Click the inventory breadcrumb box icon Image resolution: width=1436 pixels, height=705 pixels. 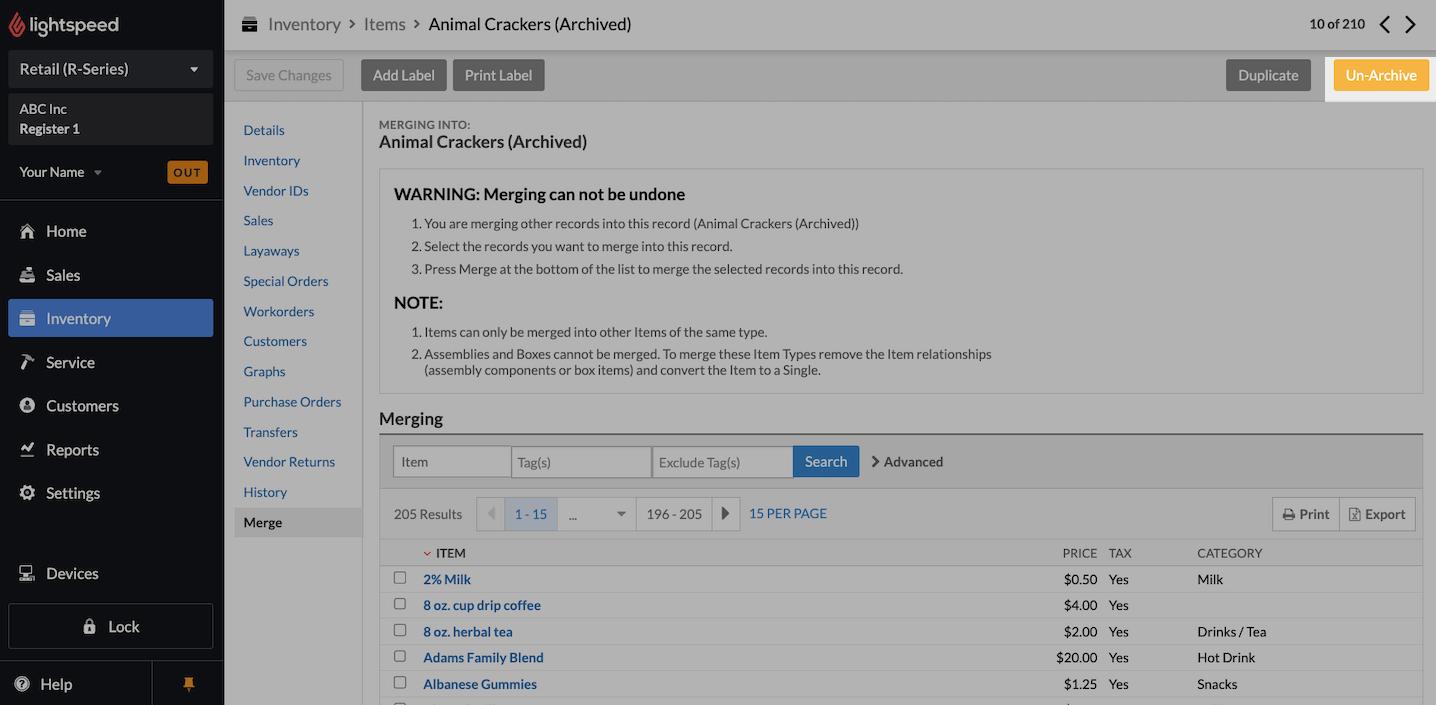pyautogui.click(x=250, y=24)
